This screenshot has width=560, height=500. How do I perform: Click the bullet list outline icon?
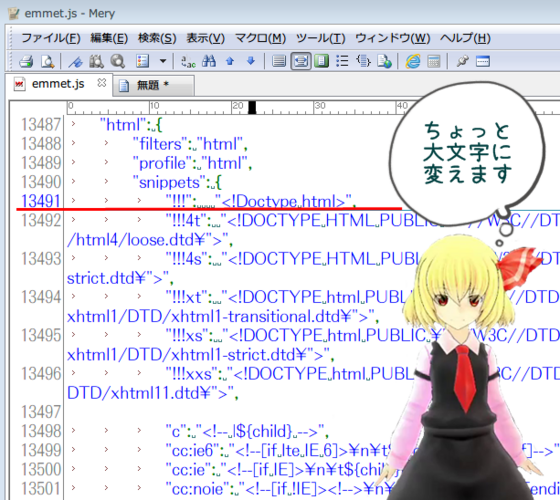(342, 61)
